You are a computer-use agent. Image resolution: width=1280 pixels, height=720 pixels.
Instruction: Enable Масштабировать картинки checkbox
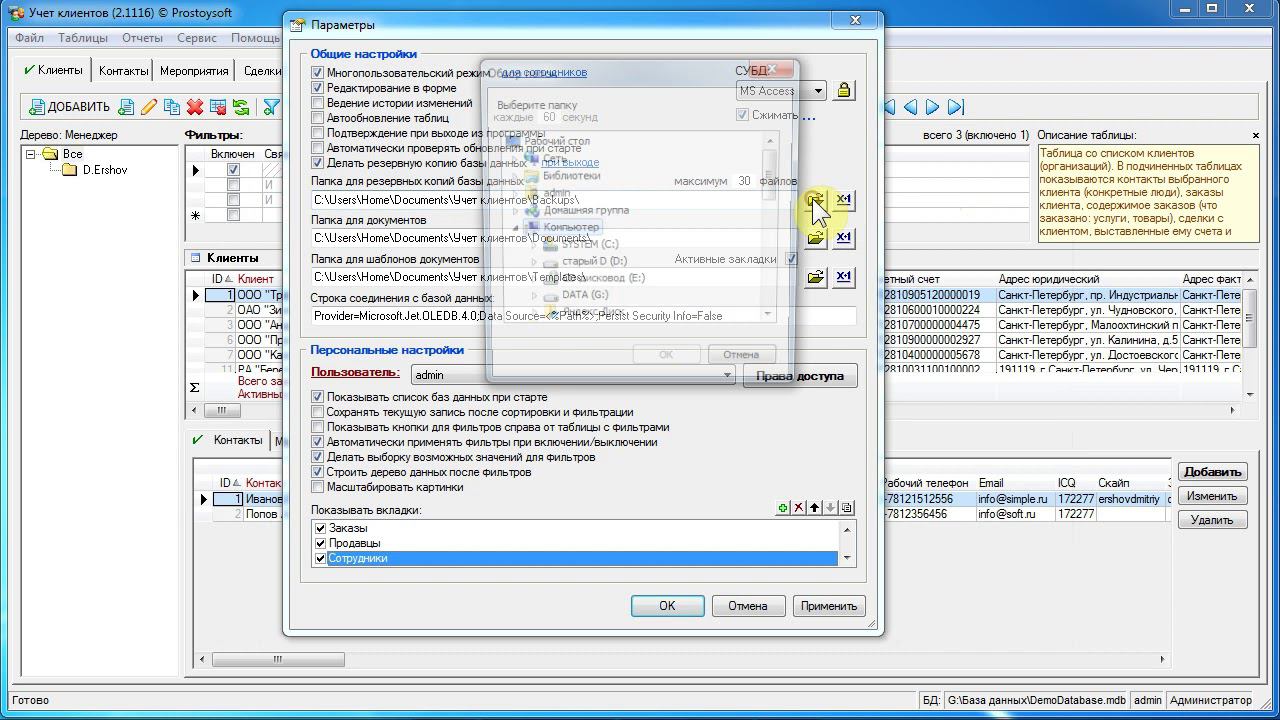pos(318,487)
